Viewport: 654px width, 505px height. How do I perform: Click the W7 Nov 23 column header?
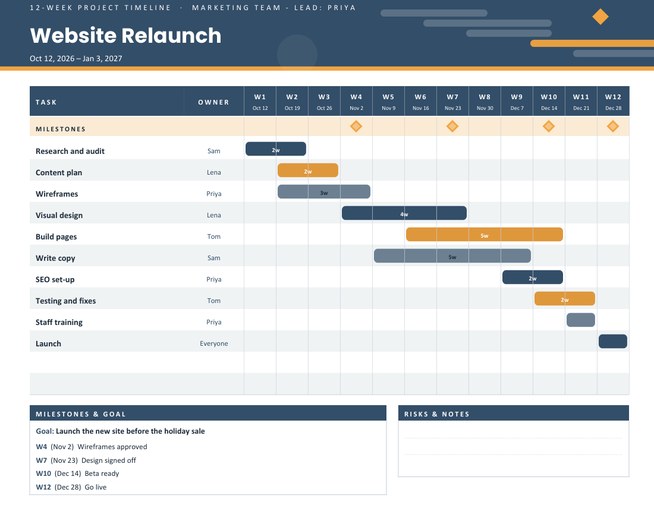pyautogui.click(x=453, y=101)
